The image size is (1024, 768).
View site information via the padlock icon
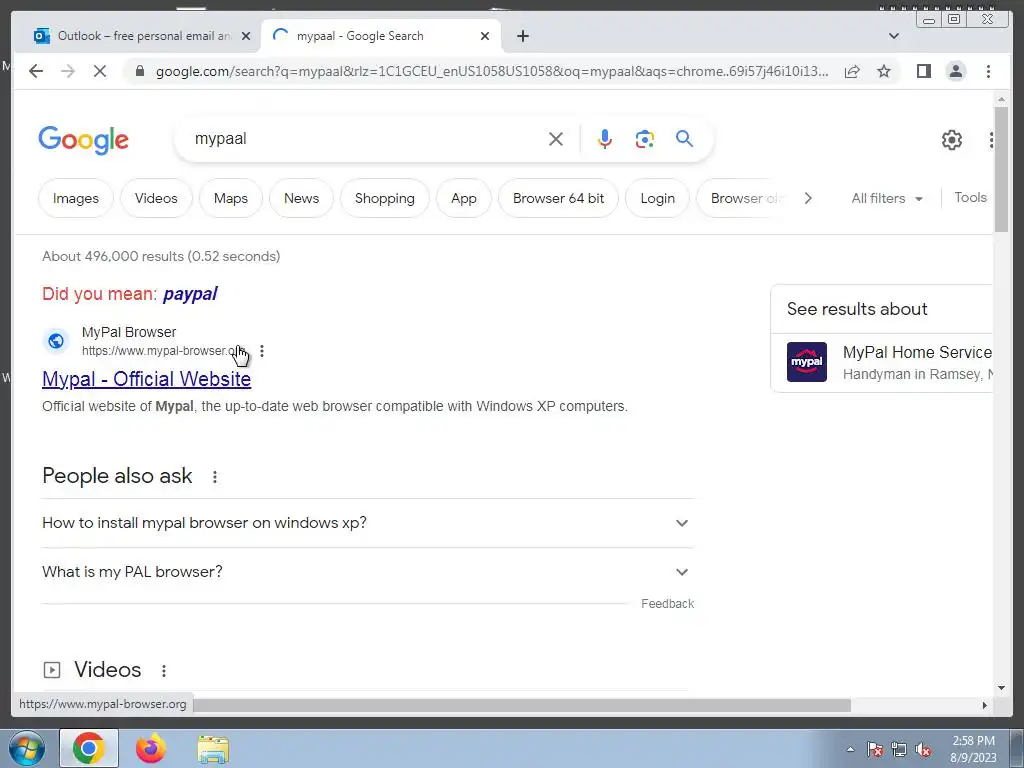(139, 71)
